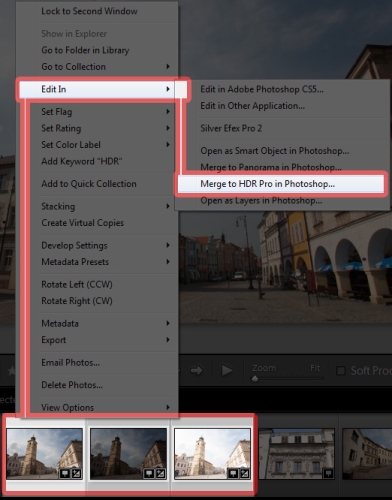Open the View Options submenu

click(x=107, y=407)
